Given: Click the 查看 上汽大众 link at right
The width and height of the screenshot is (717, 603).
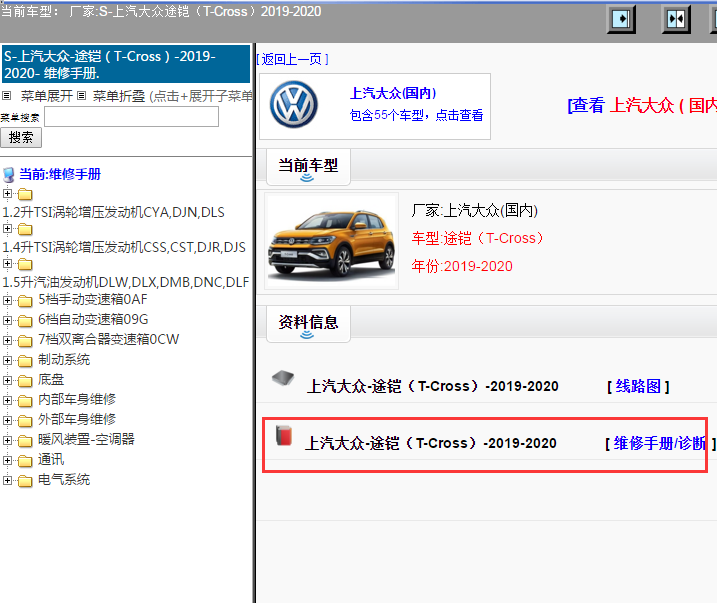Looking at the screenshot, I should point(642,106).
